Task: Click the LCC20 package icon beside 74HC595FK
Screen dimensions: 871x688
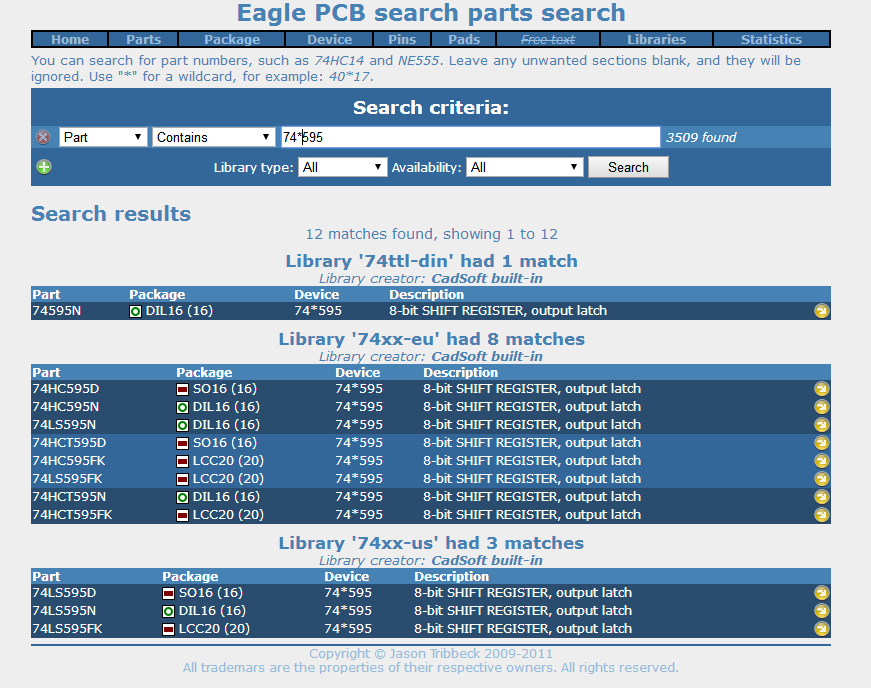Action: [x=182, y=460]
